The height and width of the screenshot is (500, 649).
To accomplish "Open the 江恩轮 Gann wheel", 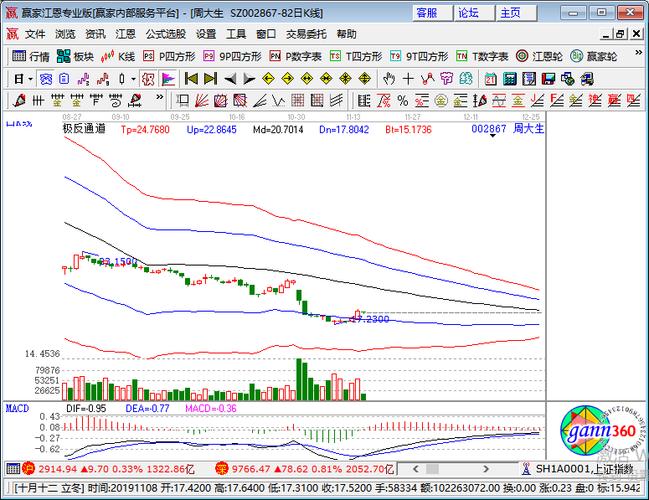I will [x=539, y=56].
